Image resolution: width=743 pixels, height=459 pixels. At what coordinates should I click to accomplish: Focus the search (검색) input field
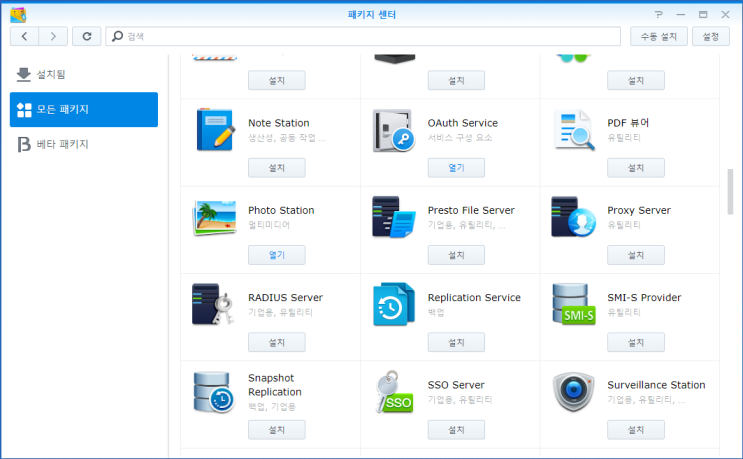pos(363,36)
